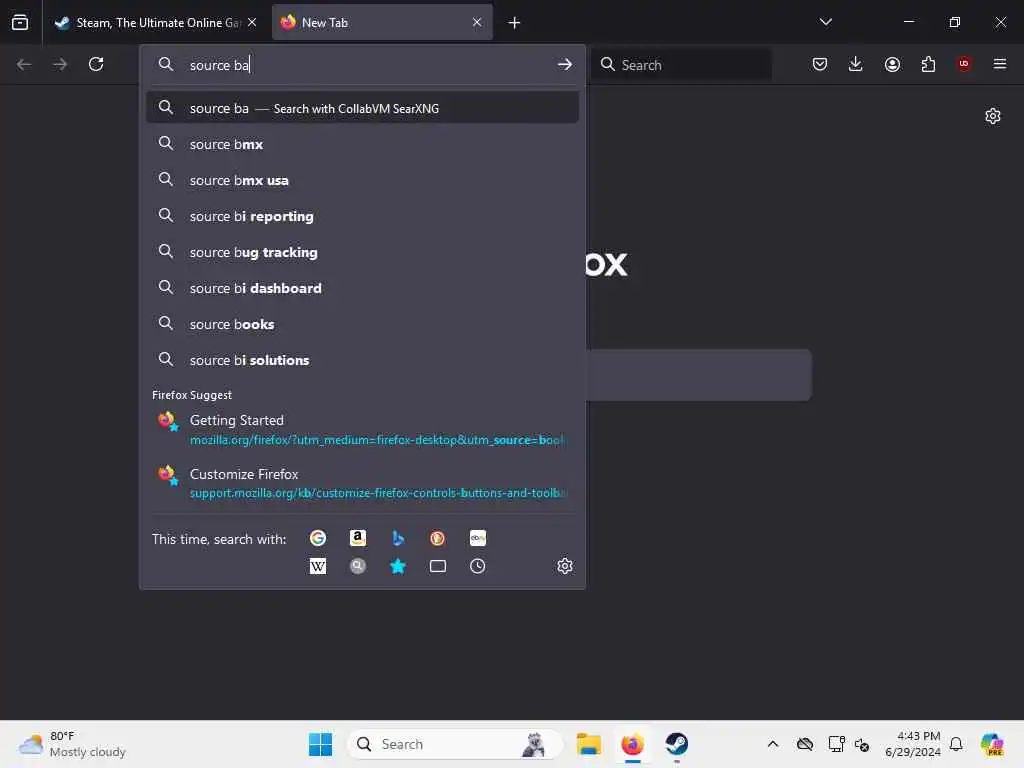This screenshot has width=1024, height=768.
Task: Expand the List all tabs chevron
Action: point(825,22)
